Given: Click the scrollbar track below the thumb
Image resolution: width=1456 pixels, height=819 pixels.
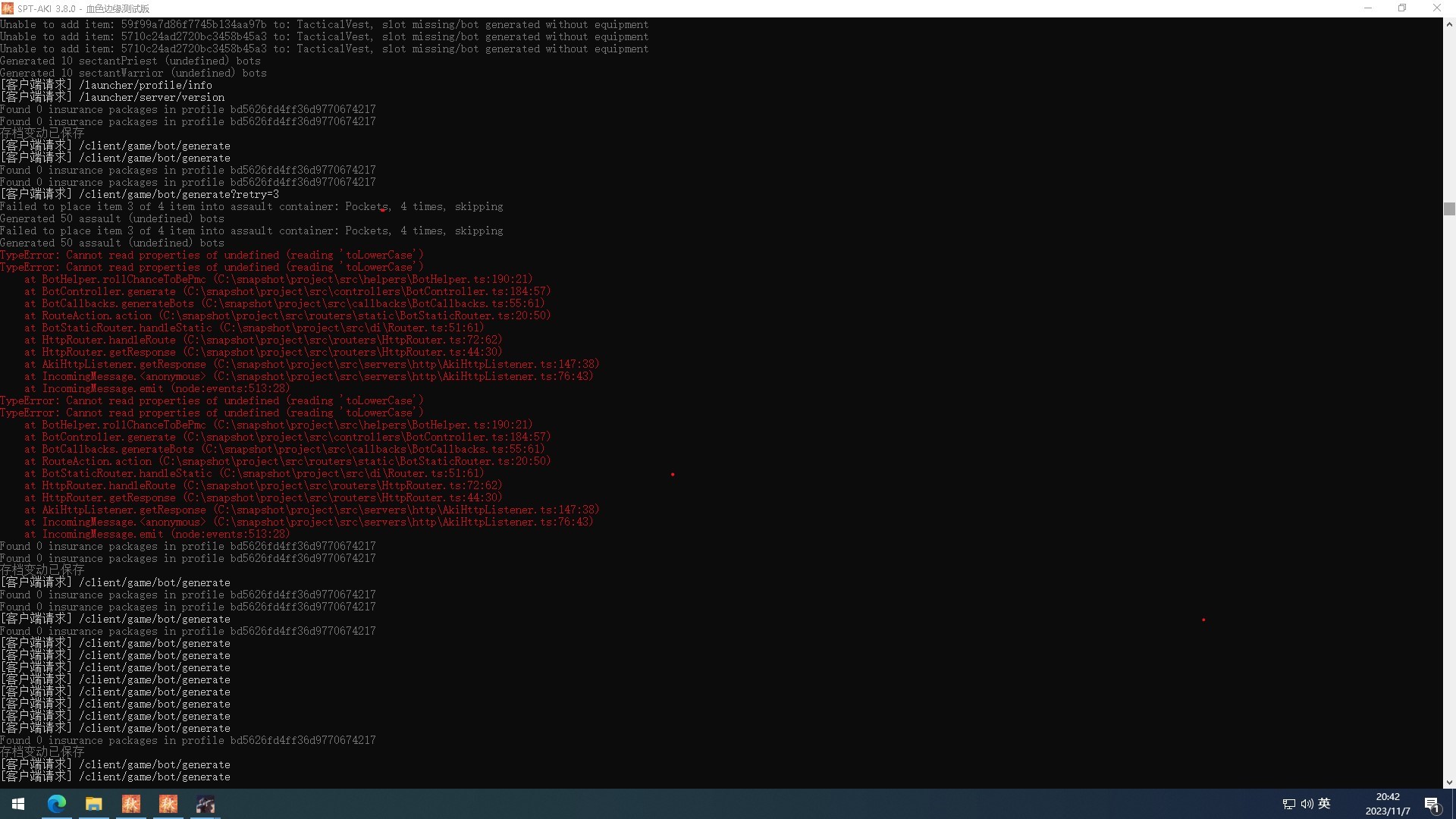Looking at the screenshot, I should pyautogui.click(x=1449, y=493).
